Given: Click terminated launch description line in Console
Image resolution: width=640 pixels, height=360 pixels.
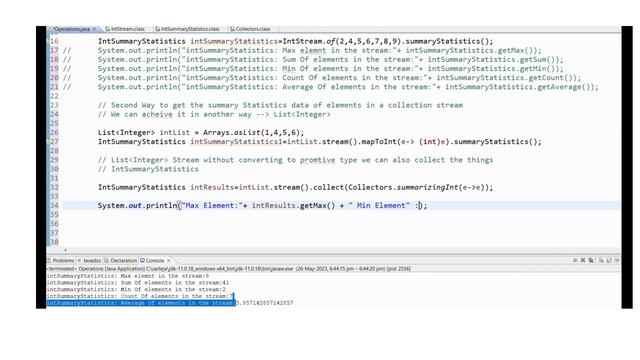Looking at the screenshot, I should [229, 269].
